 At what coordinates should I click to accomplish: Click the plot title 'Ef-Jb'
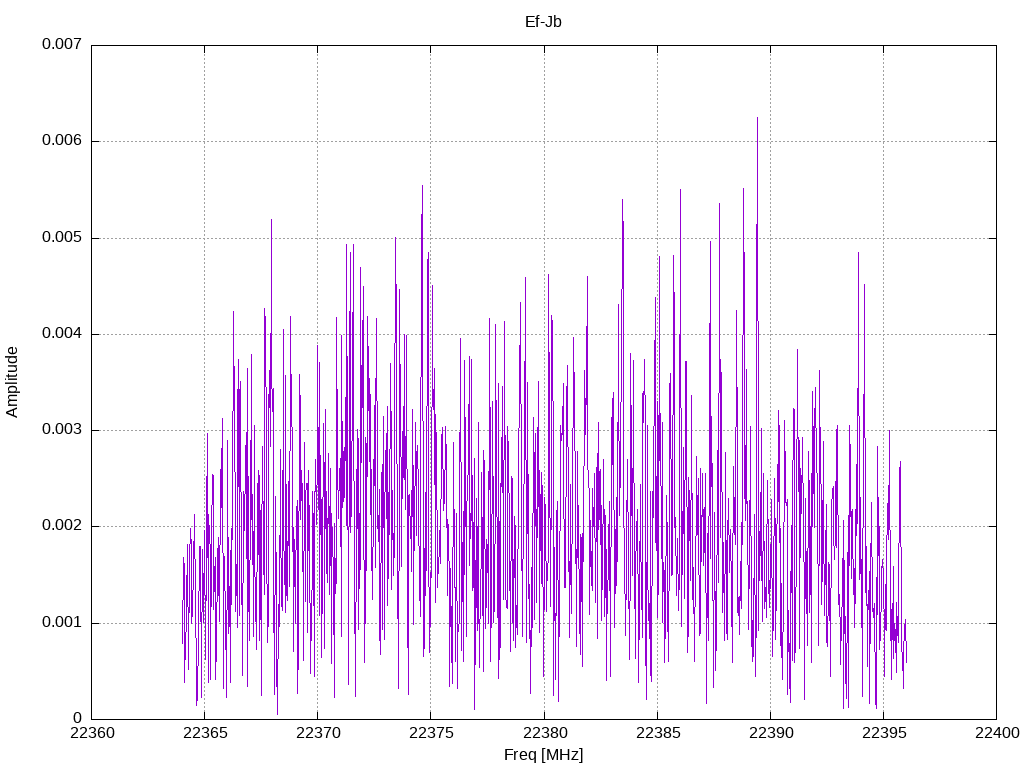tap(543, 22)
